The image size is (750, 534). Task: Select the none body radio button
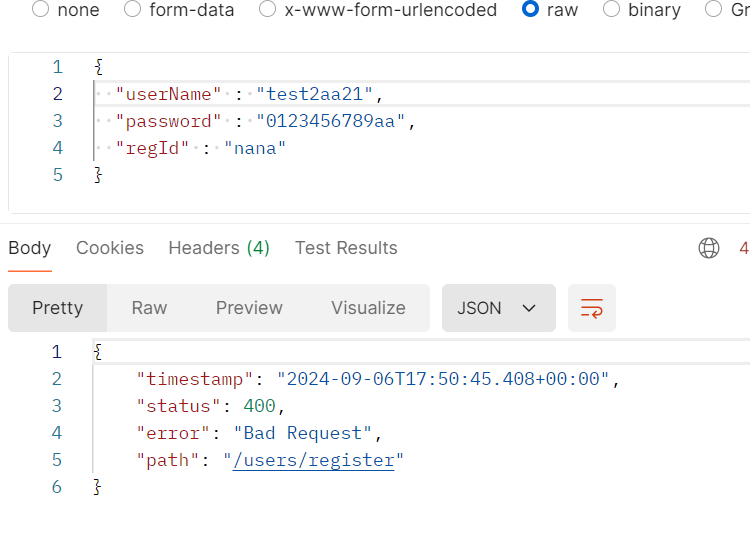pos(41,10)
